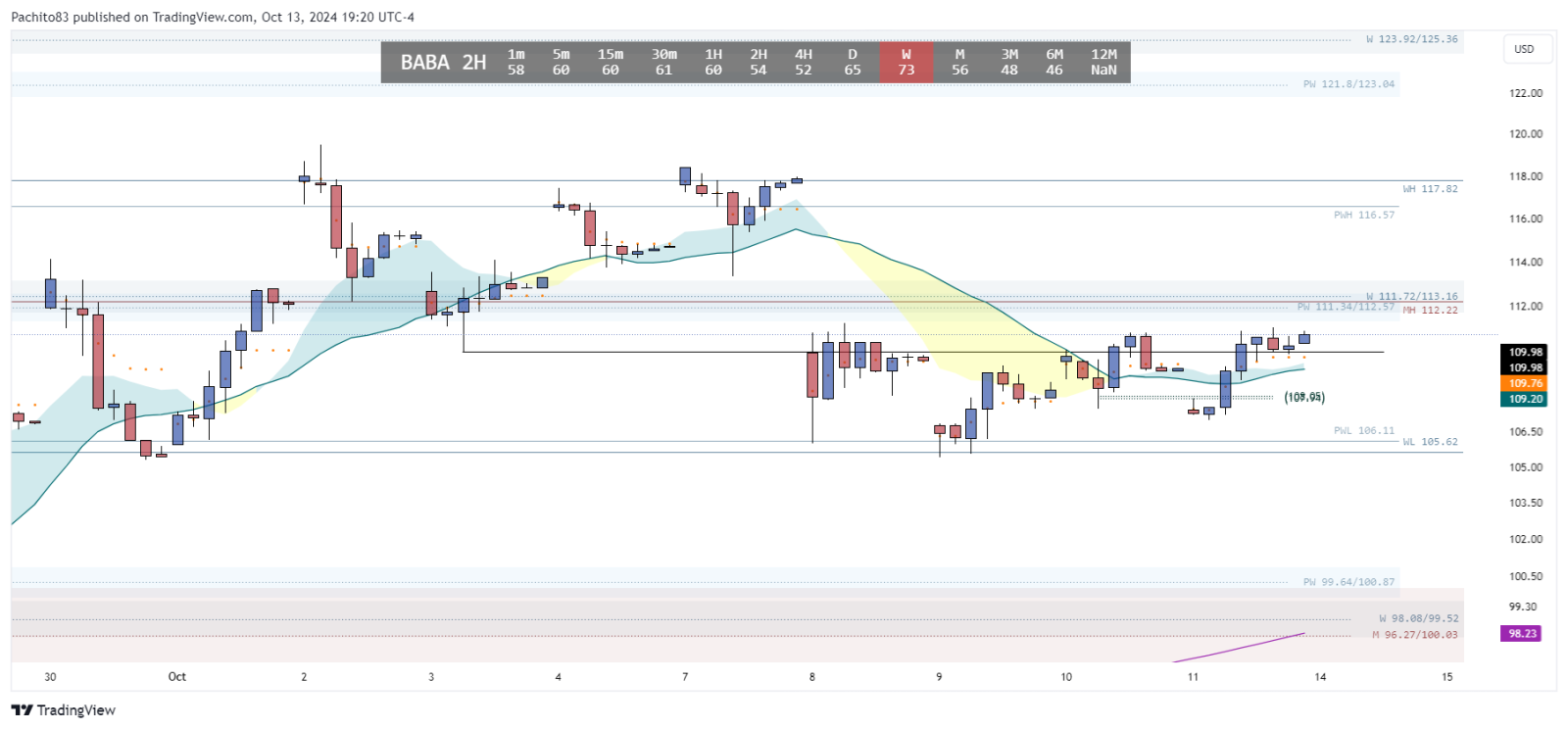Viewport: 1568px width, 730px height.
Task: Click the PWH 116.57 level label
Action: (x=1364, y=215)
